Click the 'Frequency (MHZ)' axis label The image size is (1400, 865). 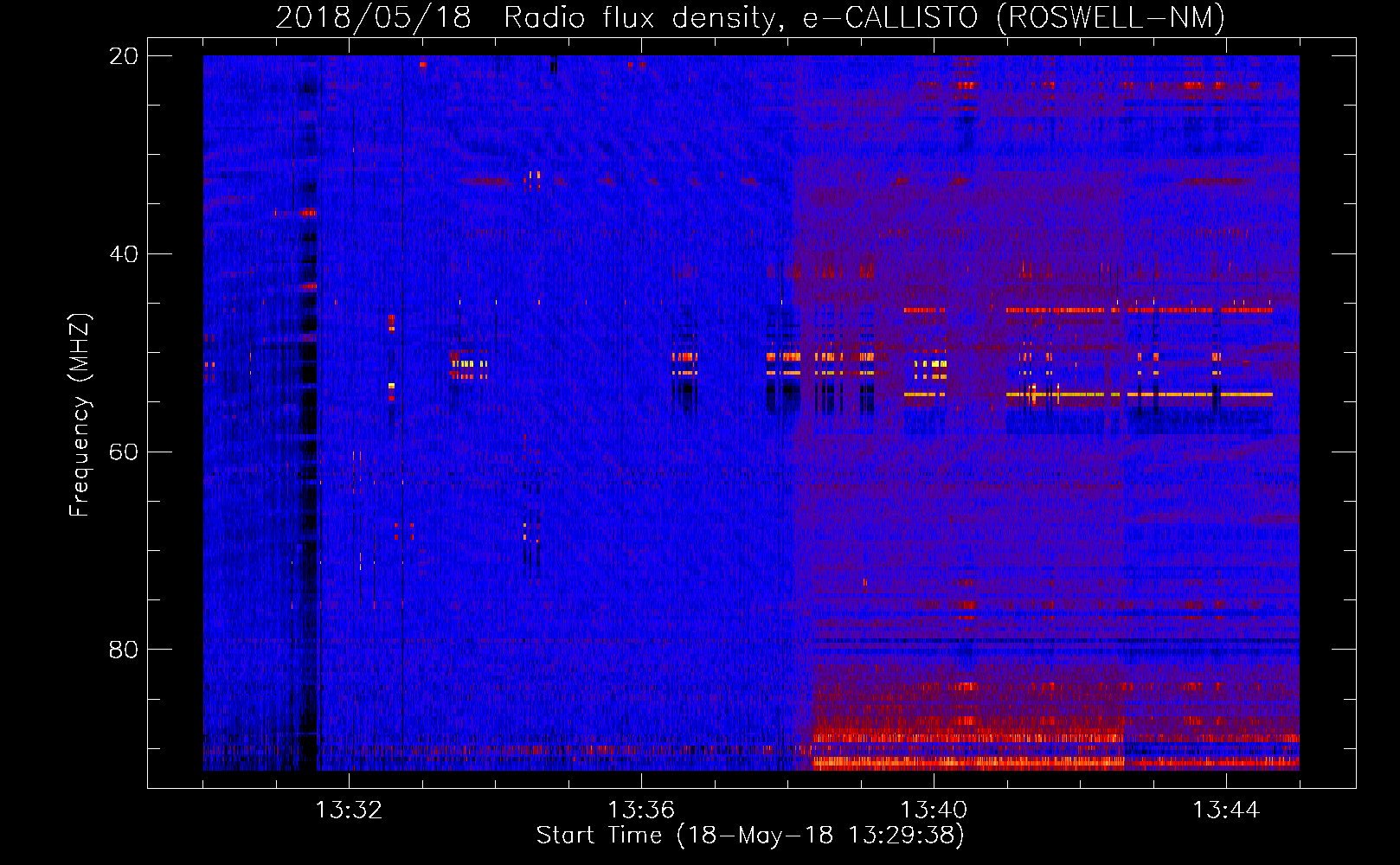(x=80, y=415)
